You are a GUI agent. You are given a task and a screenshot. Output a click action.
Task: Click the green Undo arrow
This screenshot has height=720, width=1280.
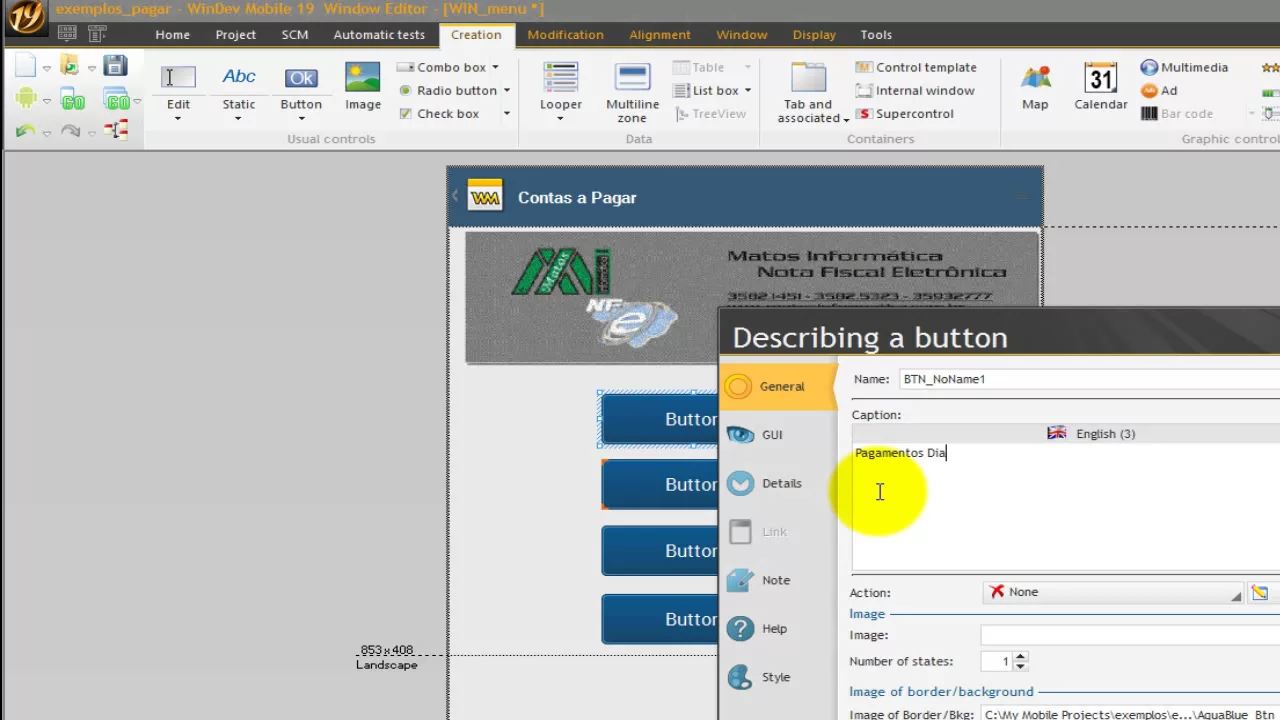pyautogui.click(x=25, y=131)
